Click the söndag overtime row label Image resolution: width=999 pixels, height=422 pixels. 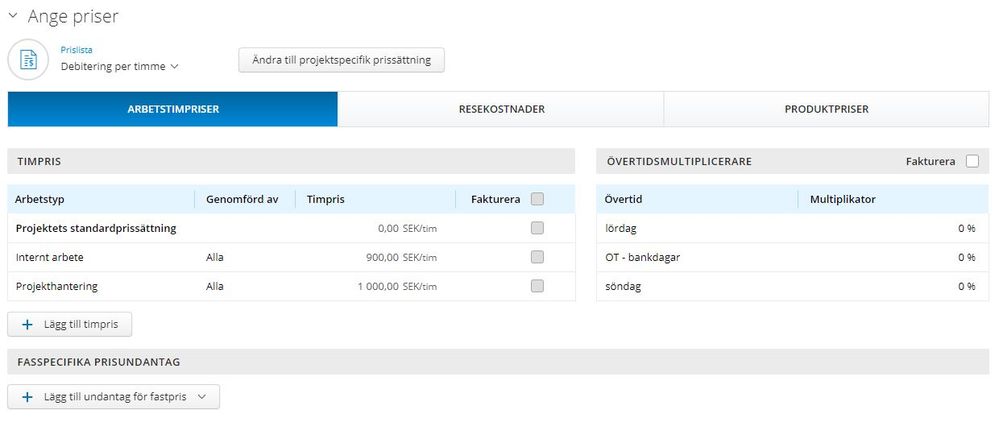(623, 286)
